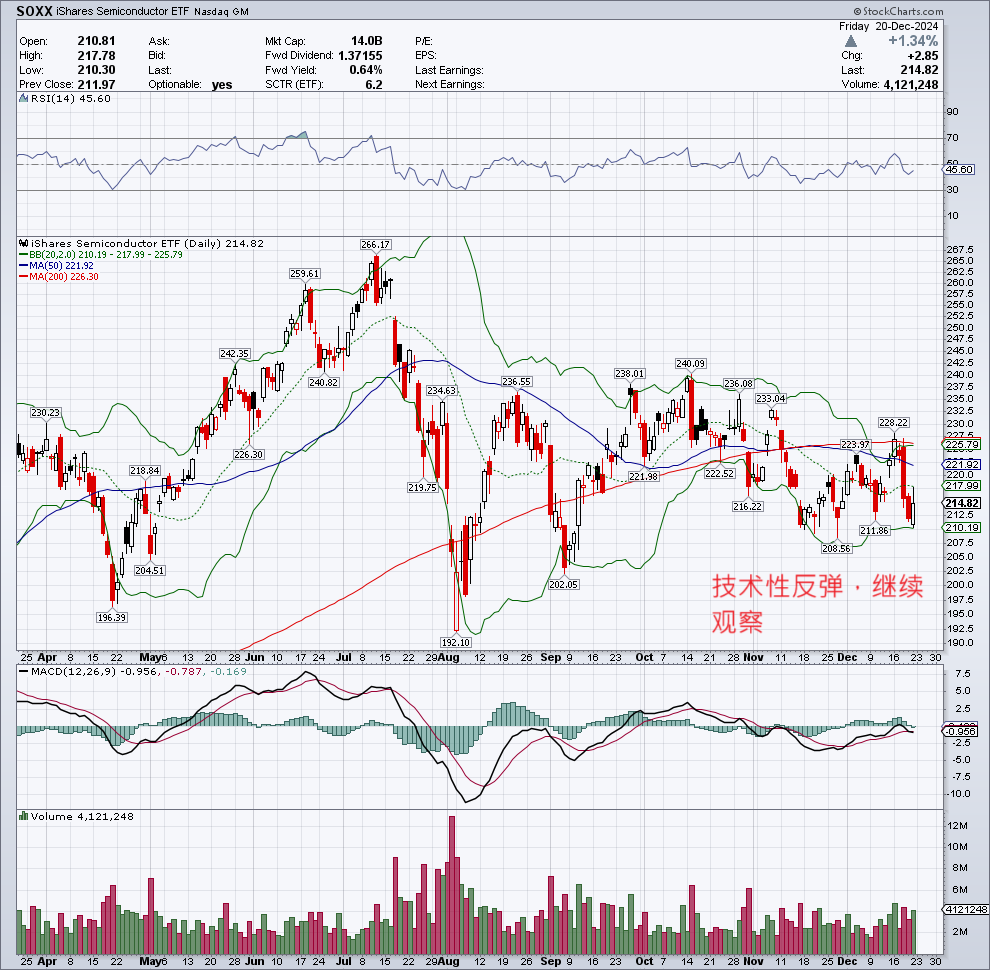Click the 259.61 high price label
The image size is (990, 970).
304,273
